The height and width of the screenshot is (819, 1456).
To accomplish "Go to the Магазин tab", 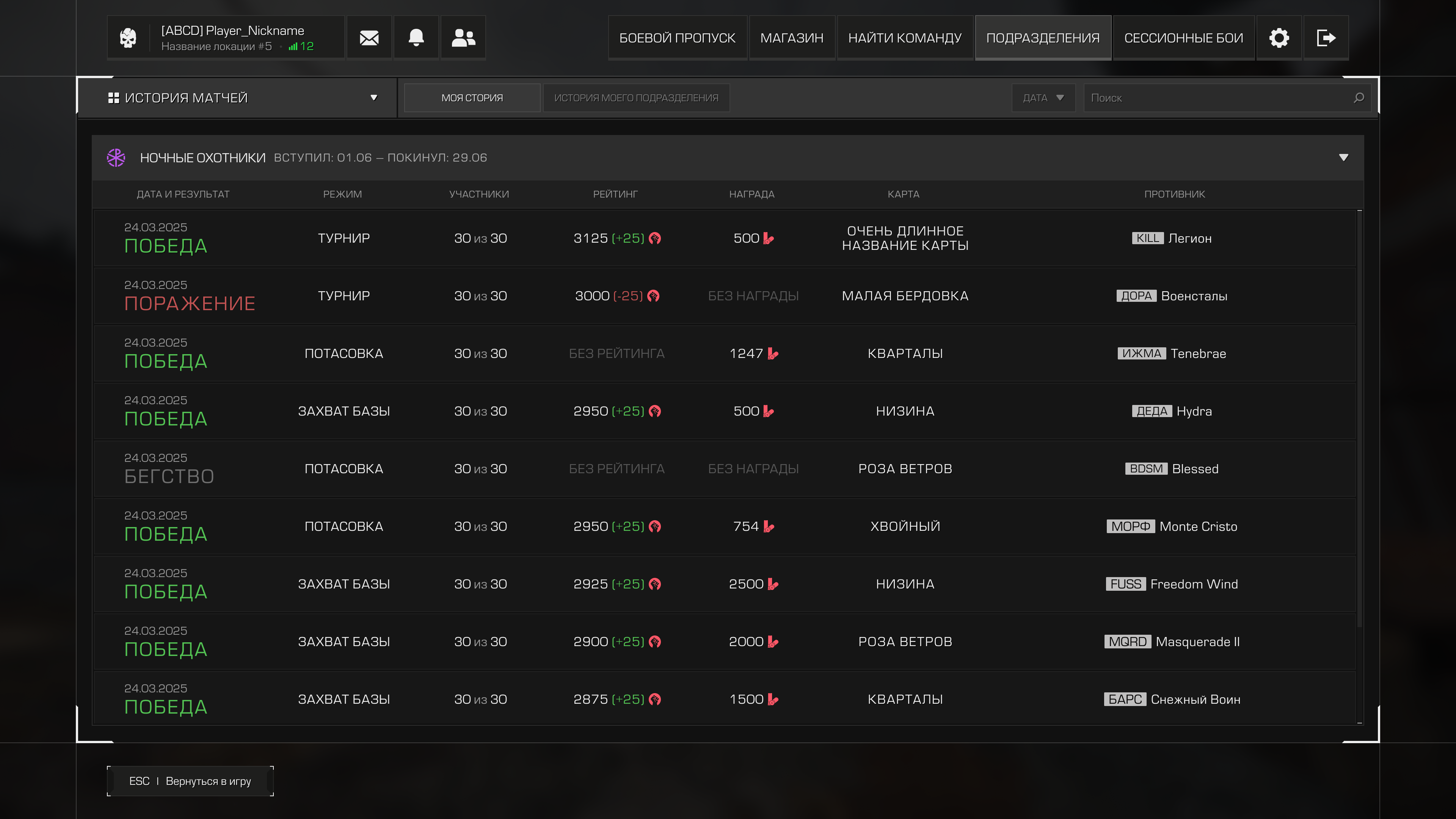I will [x=791, y=38].
